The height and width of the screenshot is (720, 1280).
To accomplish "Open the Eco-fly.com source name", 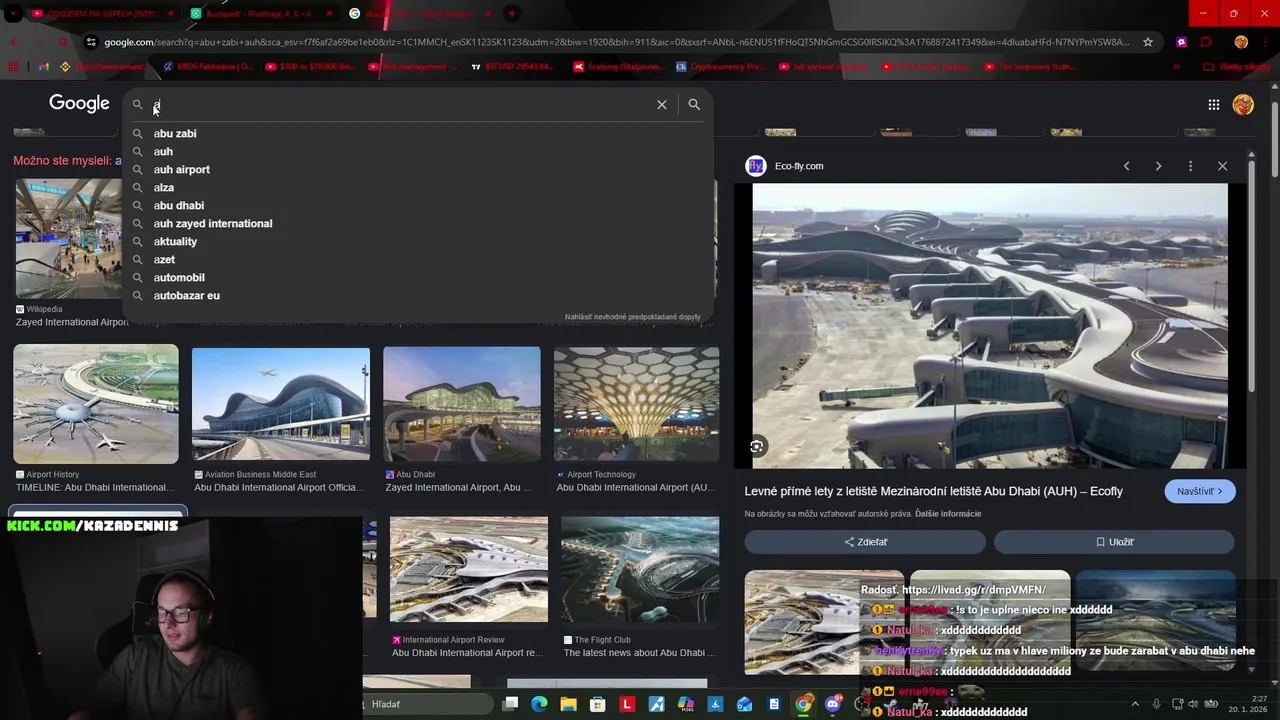I will [799, 166].
